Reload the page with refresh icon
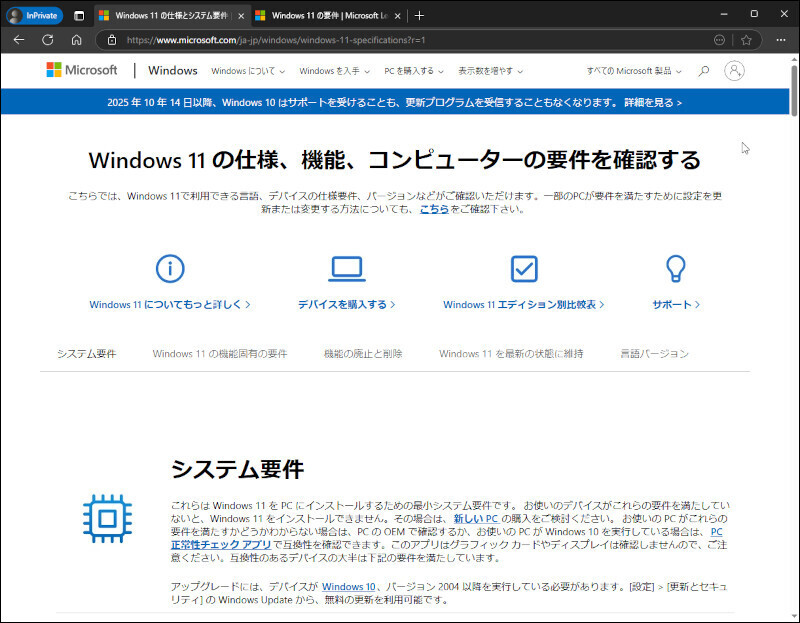Screen dimensions: 800x623 (x=47, y=40)
